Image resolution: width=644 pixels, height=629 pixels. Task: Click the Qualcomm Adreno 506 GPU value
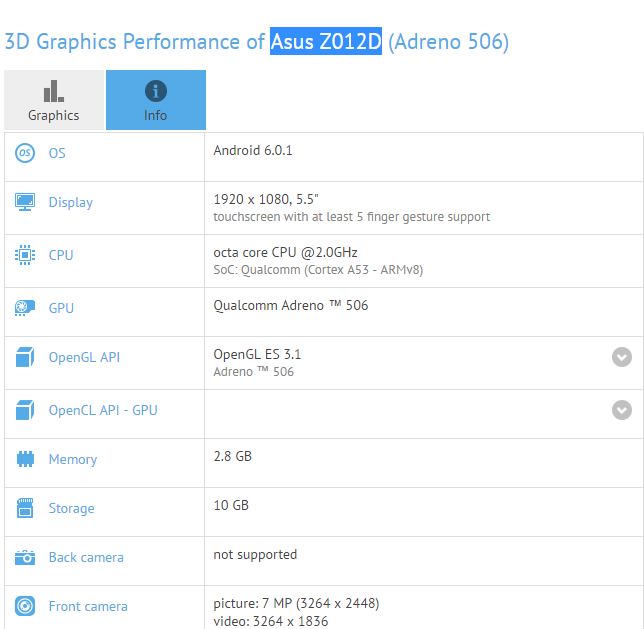[291, 305]
